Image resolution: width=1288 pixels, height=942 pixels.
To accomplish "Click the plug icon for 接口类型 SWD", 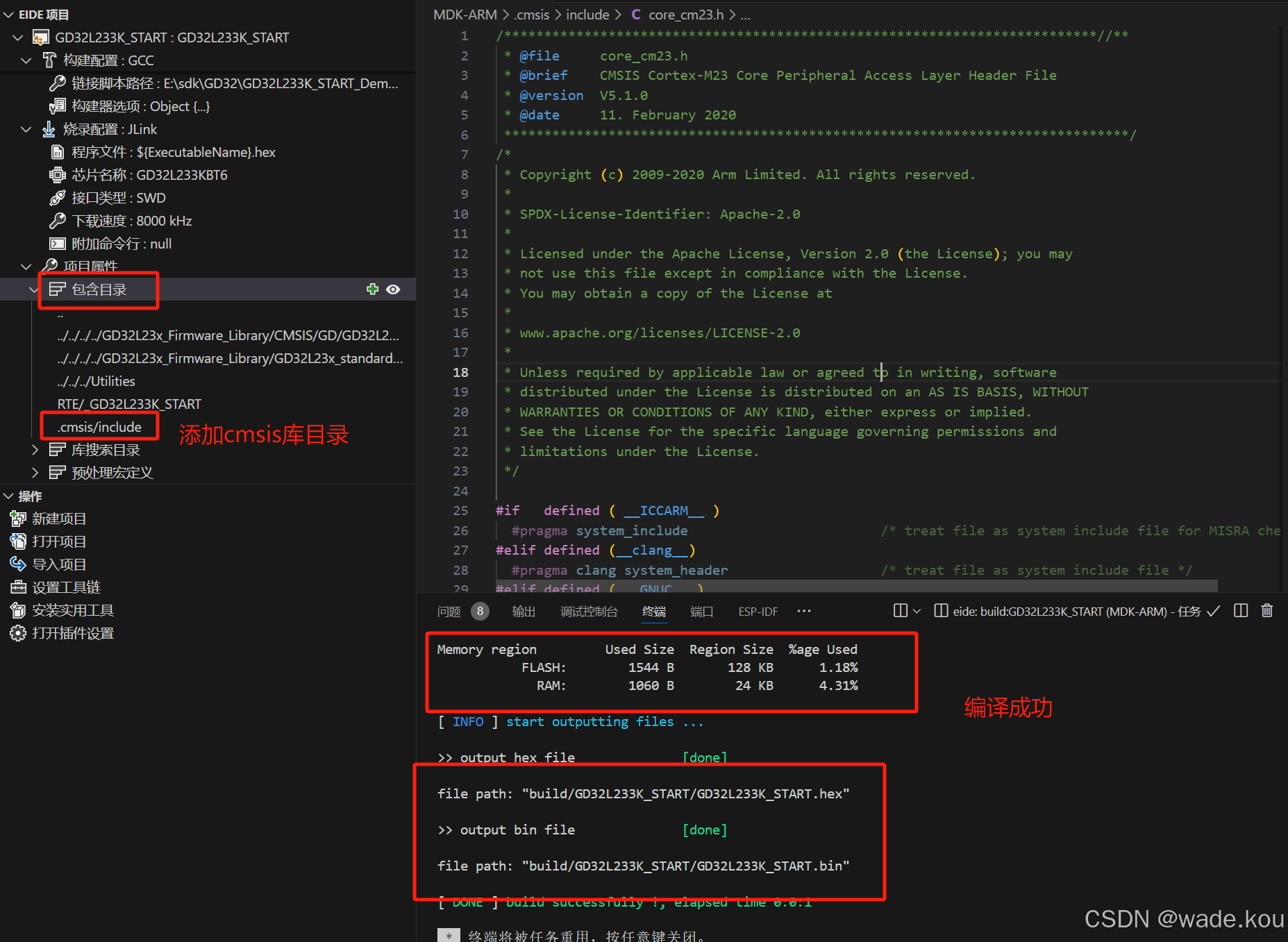I will point(58,198).
